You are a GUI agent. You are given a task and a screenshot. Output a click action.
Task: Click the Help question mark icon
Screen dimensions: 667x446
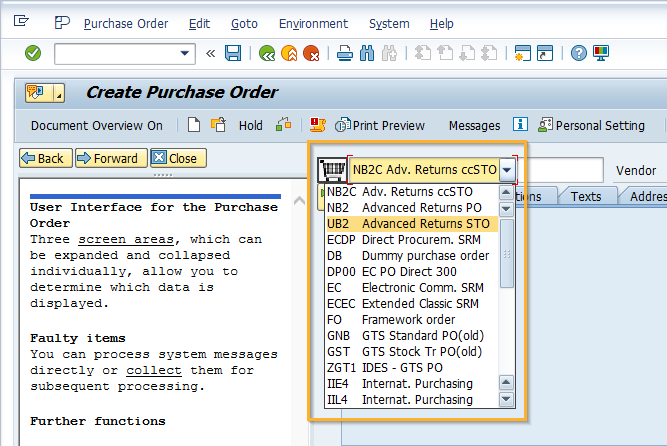coord(579,53)
